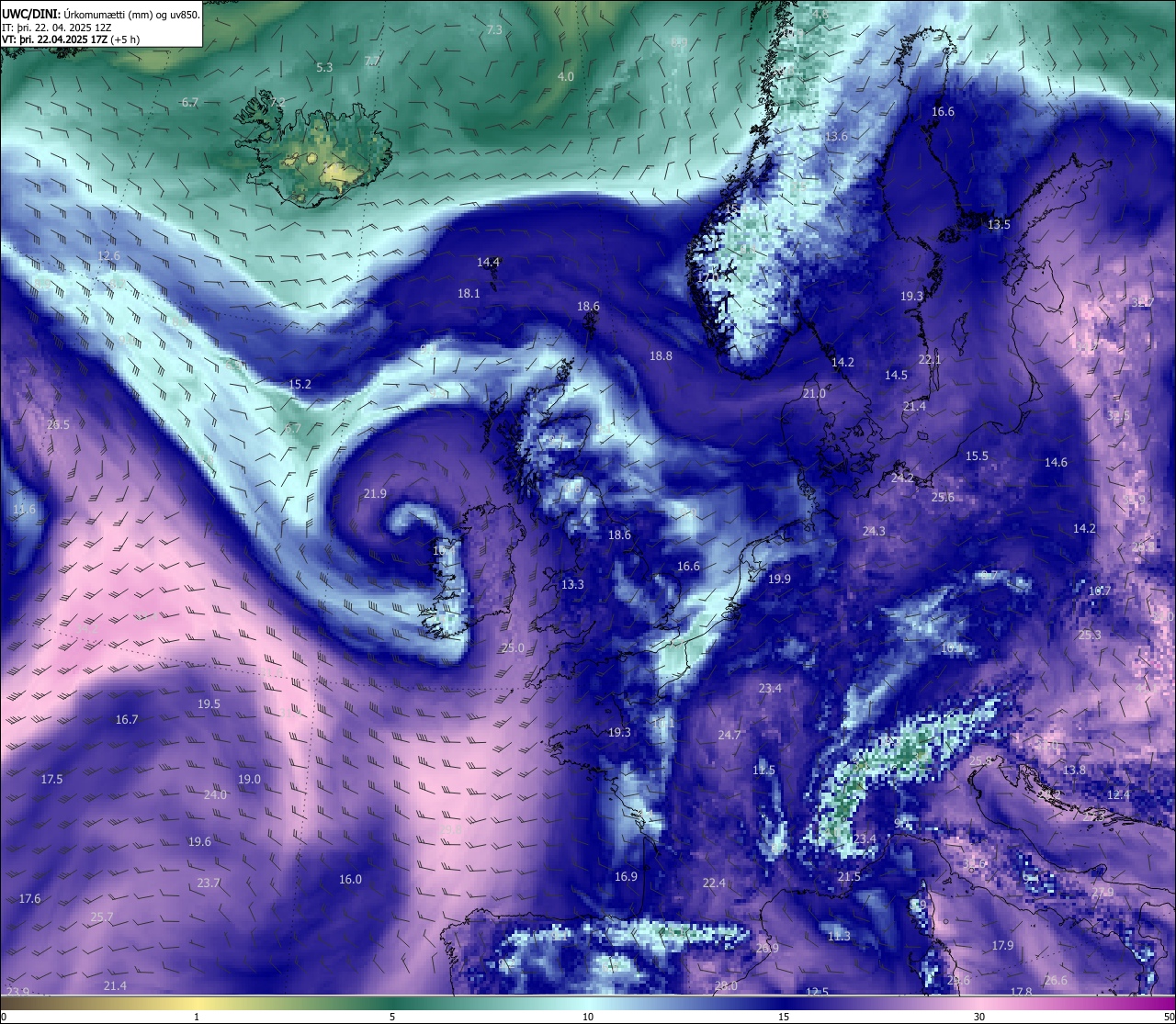Click the 16.7 value in the Atlantic
Screen dimensions: 1176x1024
(127, 720)
